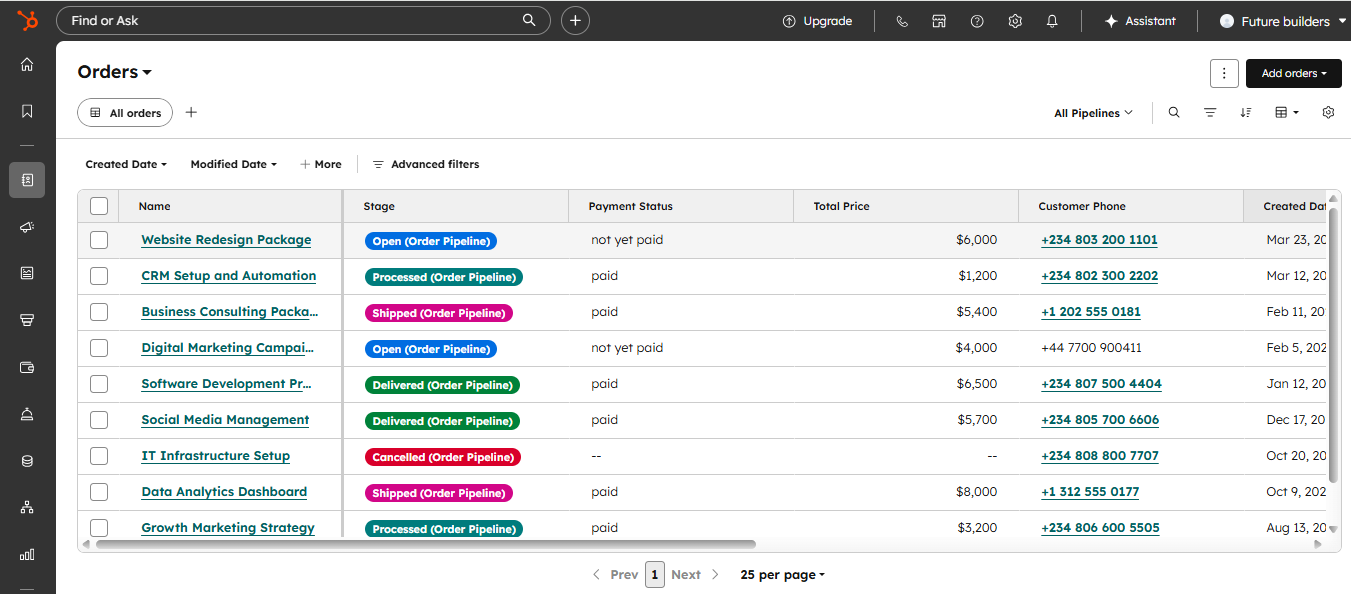
Task: Click the Cancelled (Order Pipeline) stage badge
Action: (443, 457)
